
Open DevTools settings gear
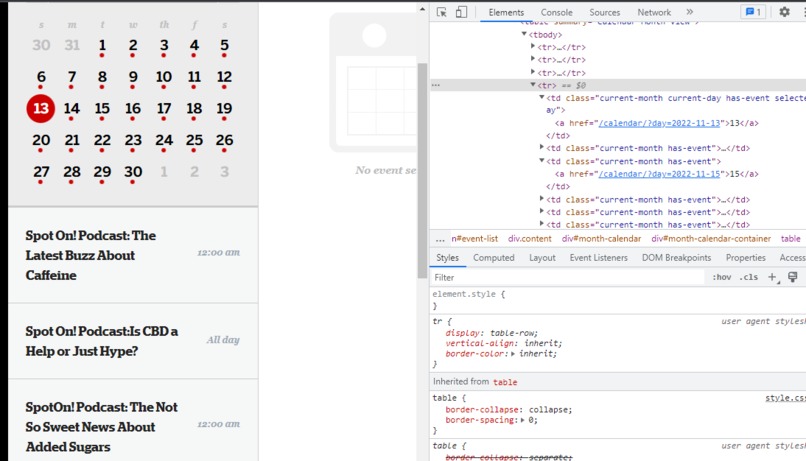click(x=784, y=12)
